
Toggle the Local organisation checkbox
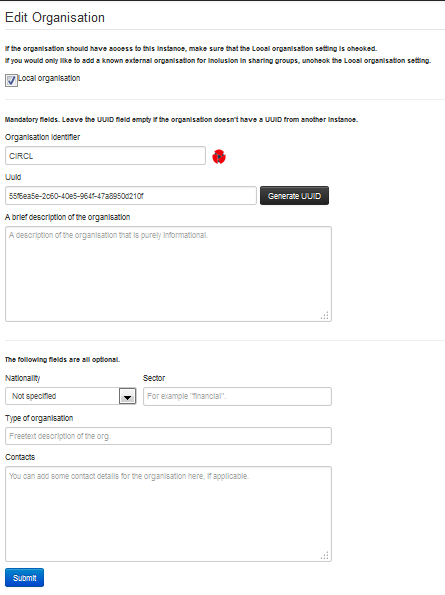[11, 80]
